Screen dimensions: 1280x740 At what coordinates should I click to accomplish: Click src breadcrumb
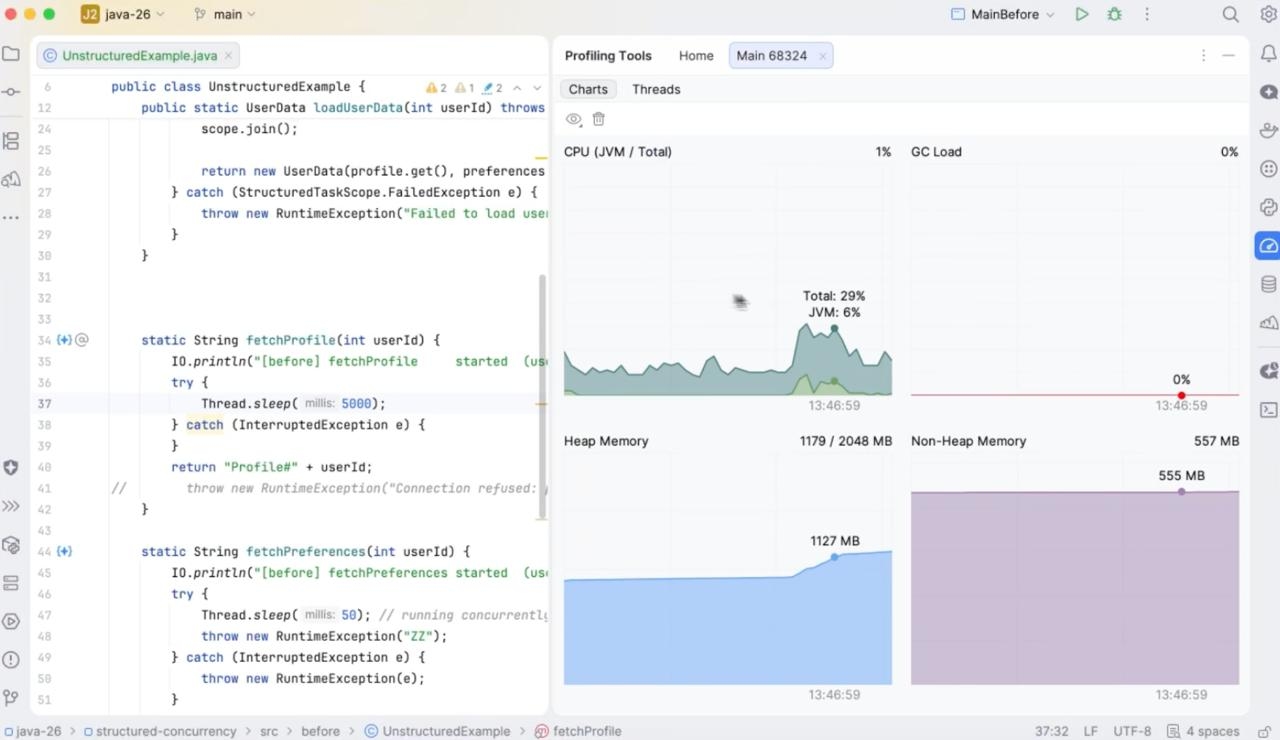pyautogui.click(x=269, y=731)
